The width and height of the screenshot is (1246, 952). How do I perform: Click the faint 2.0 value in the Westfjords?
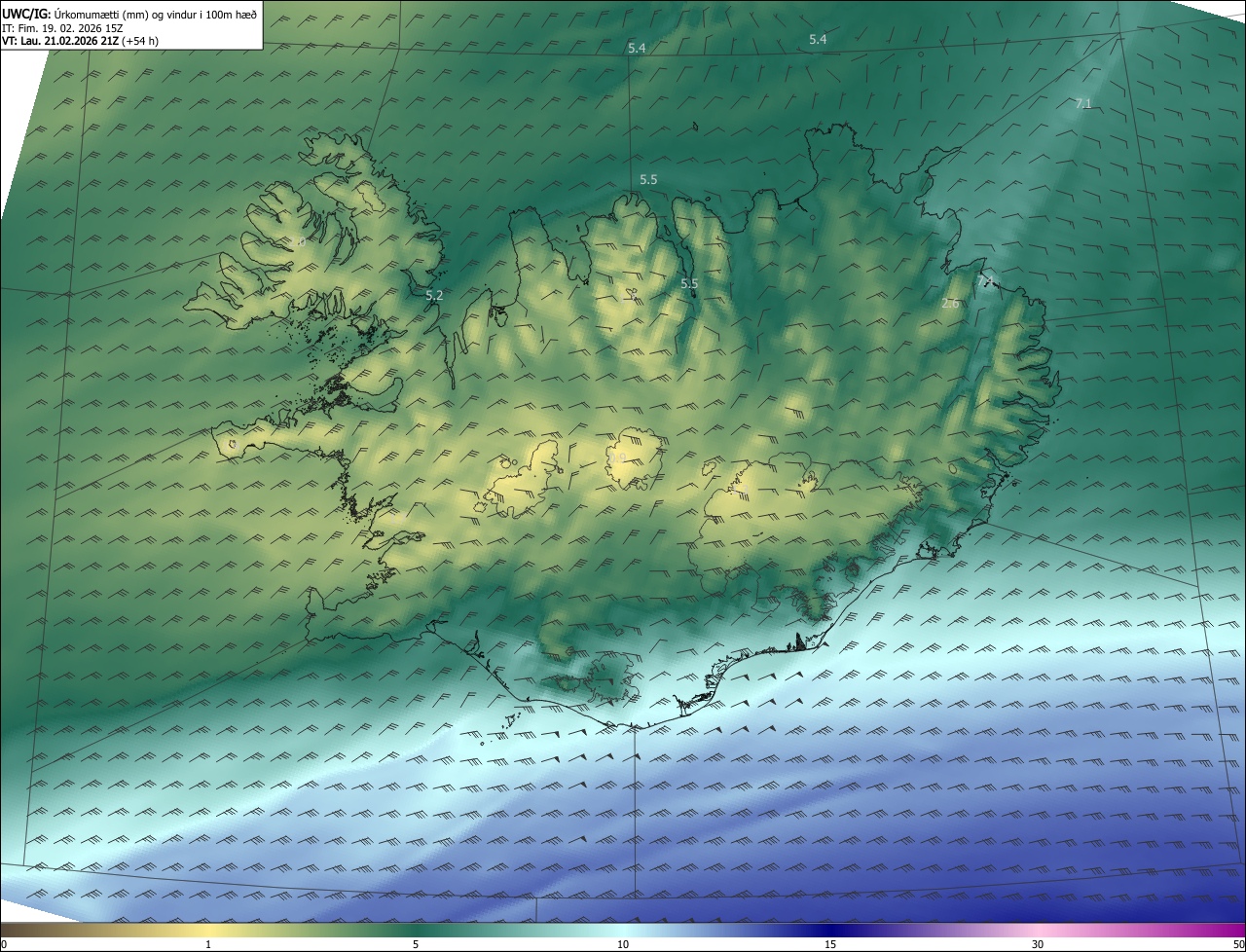(298, 243)
